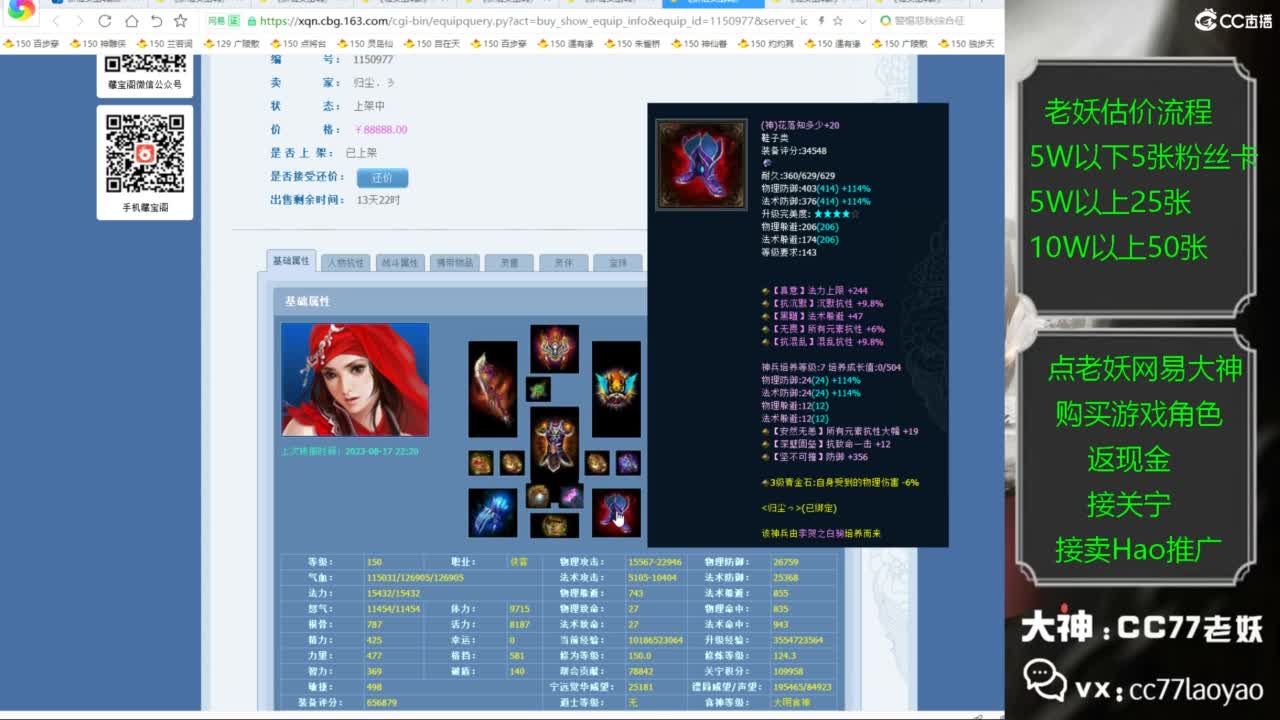Image resolution: width=1280 pixels, height=720 pixels.
Task: Click the 还价 bargain button
Action: 382,178
